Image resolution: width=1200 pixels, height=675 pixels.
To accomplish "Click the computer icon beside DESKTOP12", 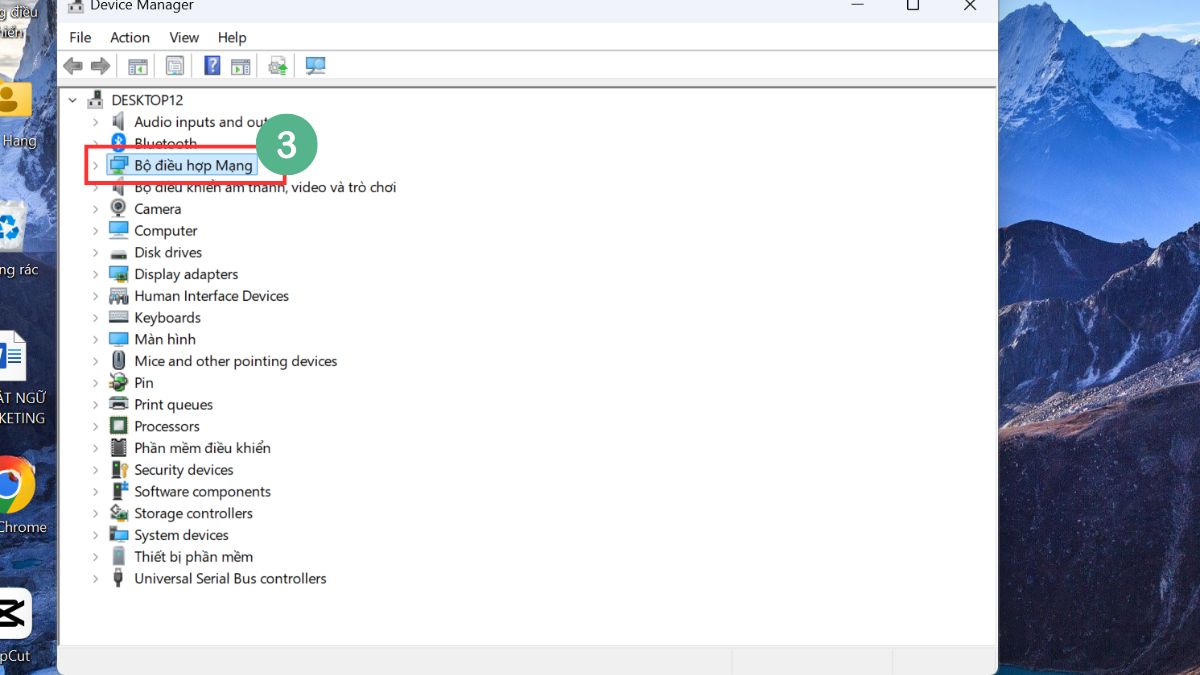I will tap(96, 100).
